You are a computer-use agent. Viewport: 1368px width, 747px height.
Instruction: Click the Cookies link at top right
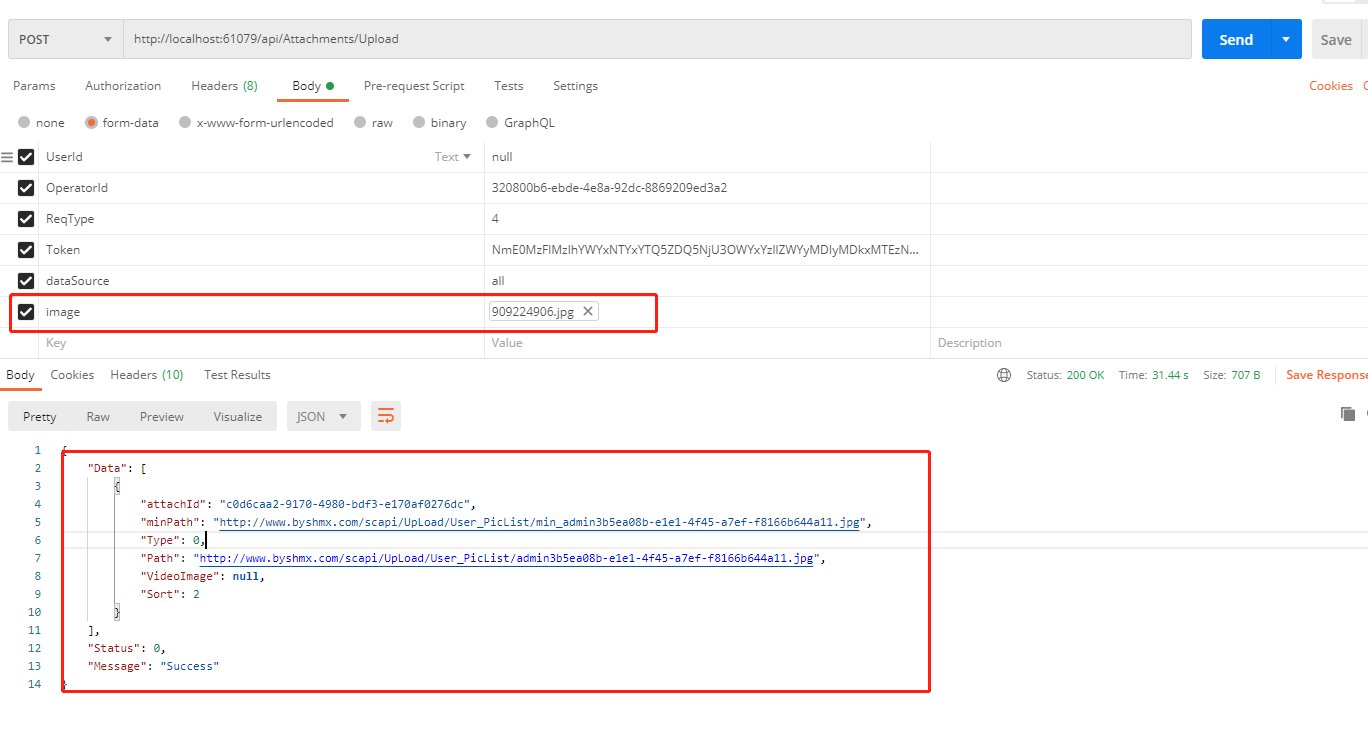coord(1330,86)
